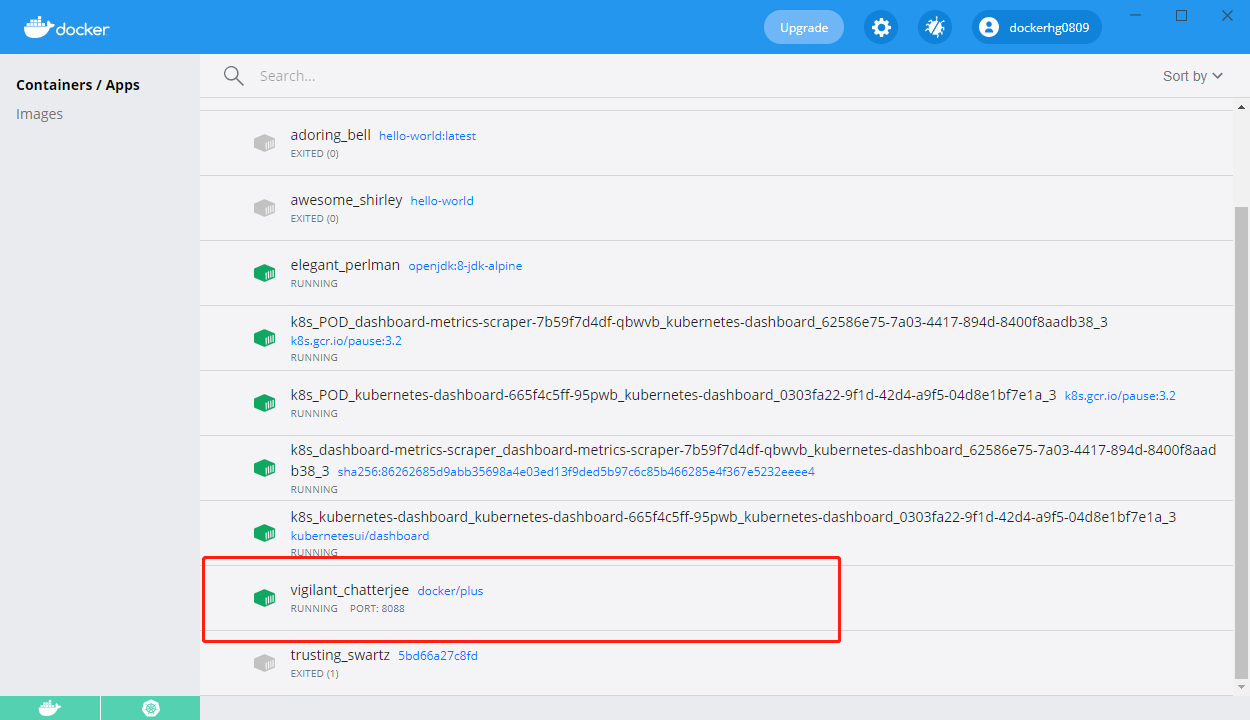Open the Troubleshoot bug icon

click(x=934, y=27)
